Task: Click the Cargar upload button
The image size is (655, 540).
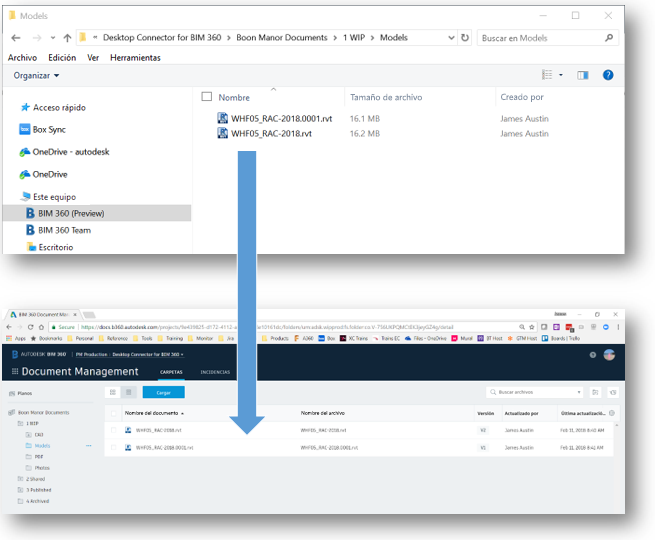Action: pos(163,392)
